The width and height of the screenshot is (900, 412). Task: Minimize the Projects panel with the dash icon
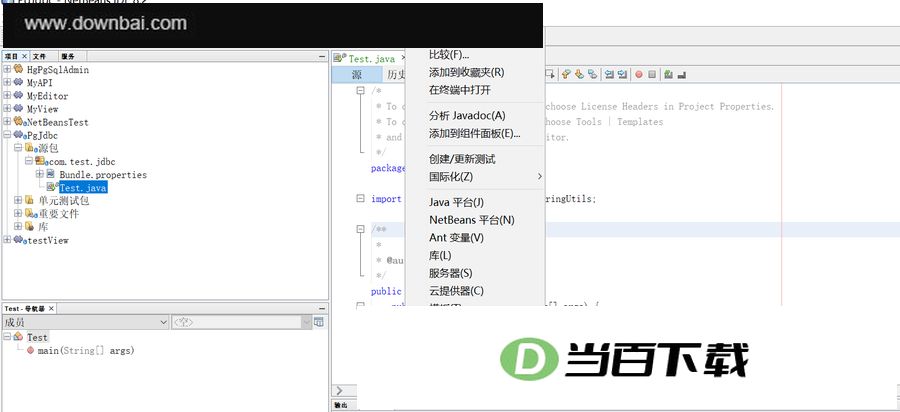pyautogui.click(x=322, y=56)
